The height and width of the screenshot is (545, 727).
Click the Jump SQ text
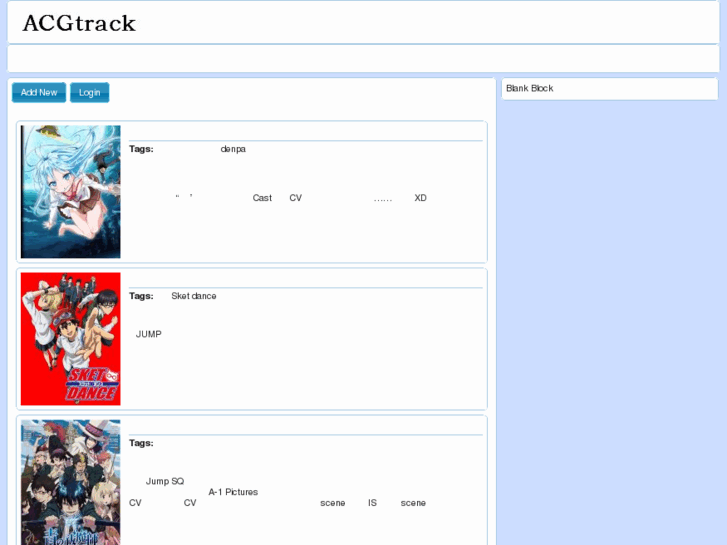pyautogui.click(x=165, y=481)
